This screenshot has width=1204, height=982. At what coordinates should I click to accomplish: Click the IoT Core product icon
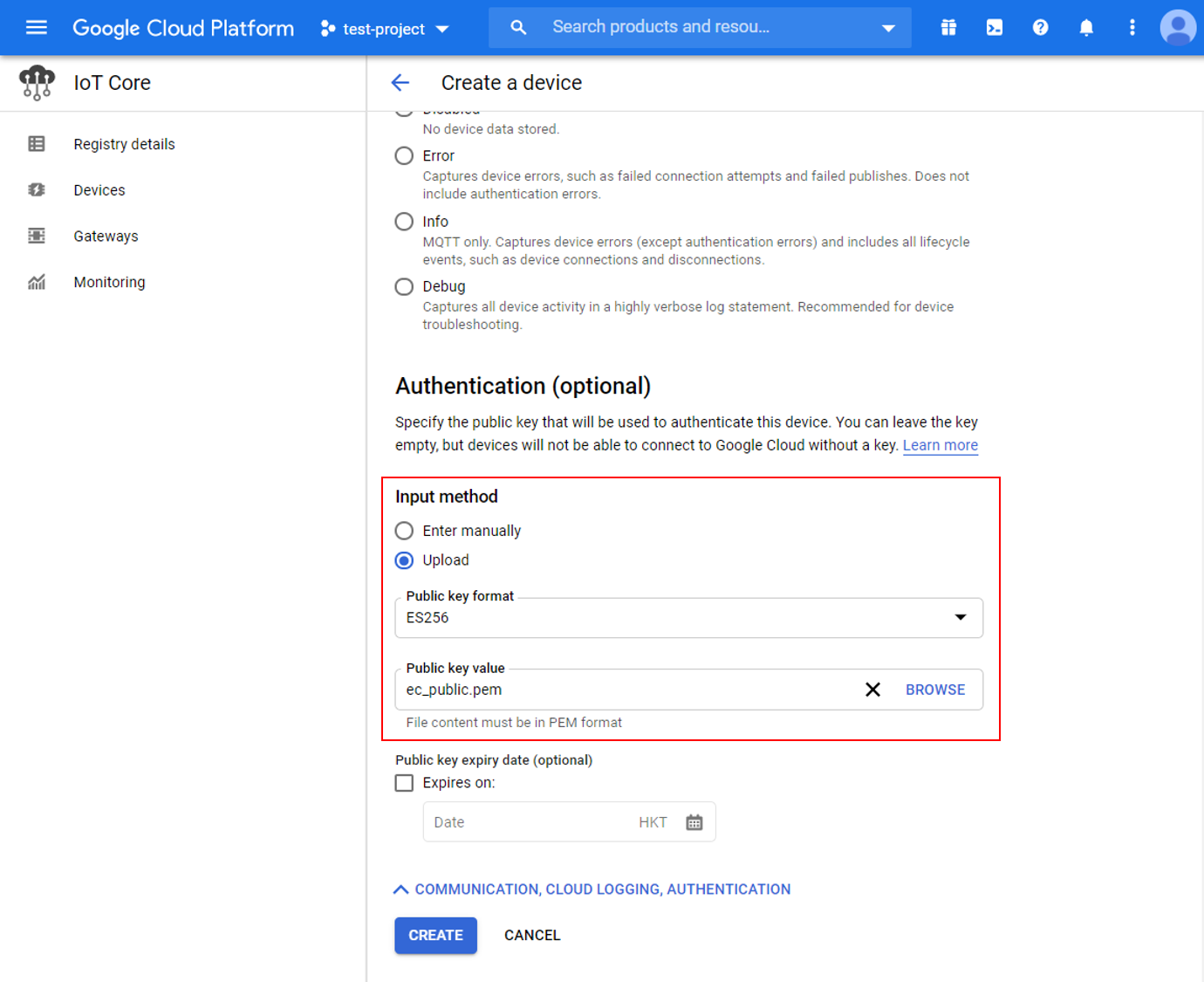37,83
